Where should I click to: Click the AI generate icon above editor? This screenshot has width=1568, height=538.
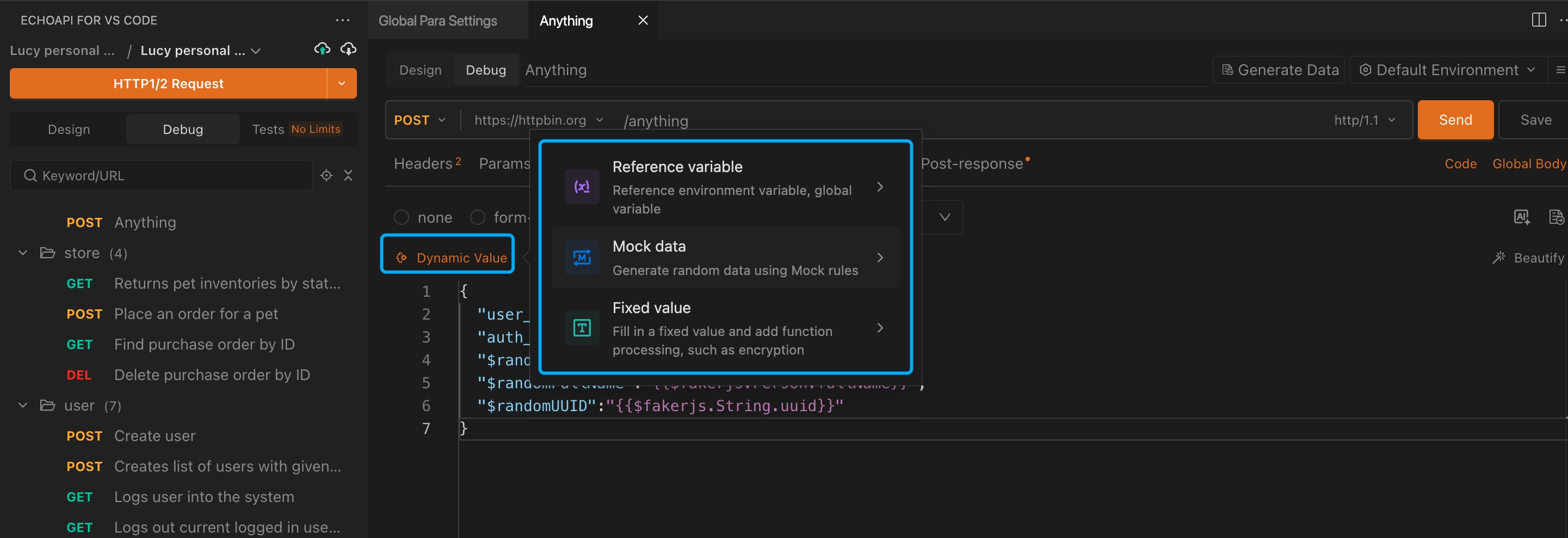[1522, 217]
